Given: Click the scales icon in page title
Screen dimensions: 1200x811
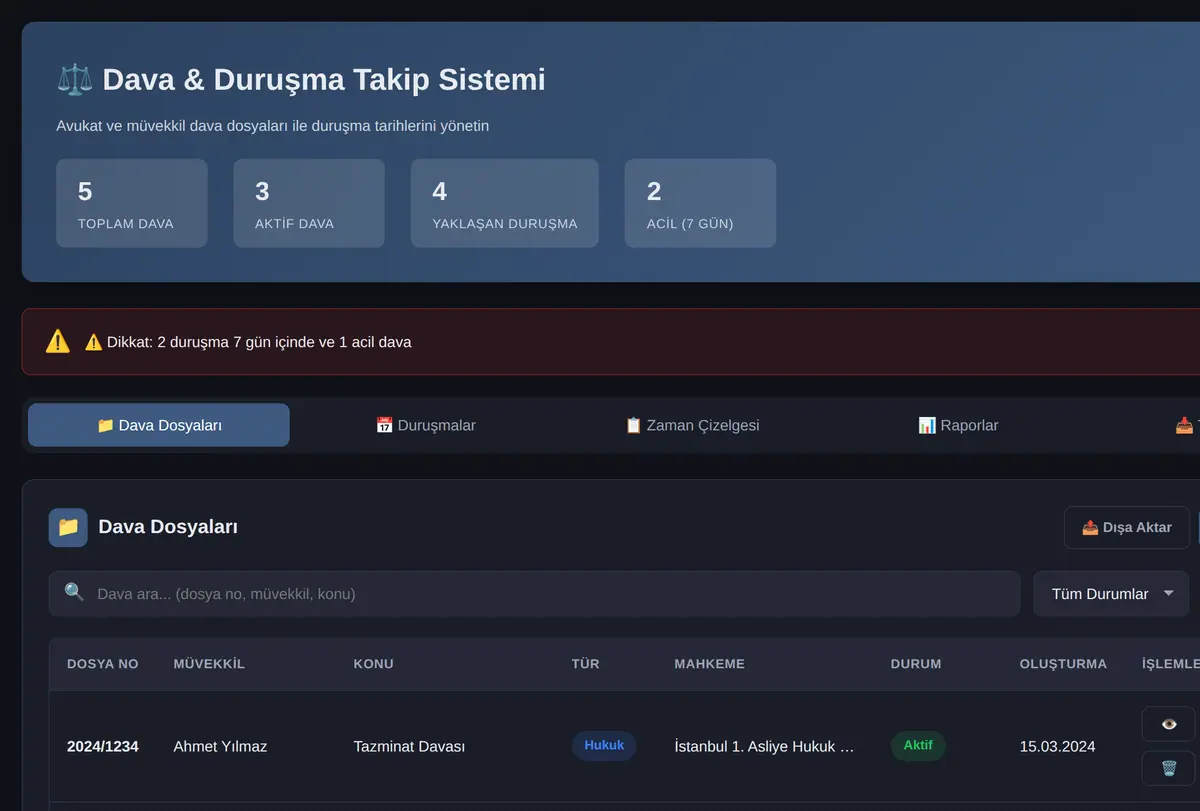Looking at the screenshot, I should [x=75, y=80].
